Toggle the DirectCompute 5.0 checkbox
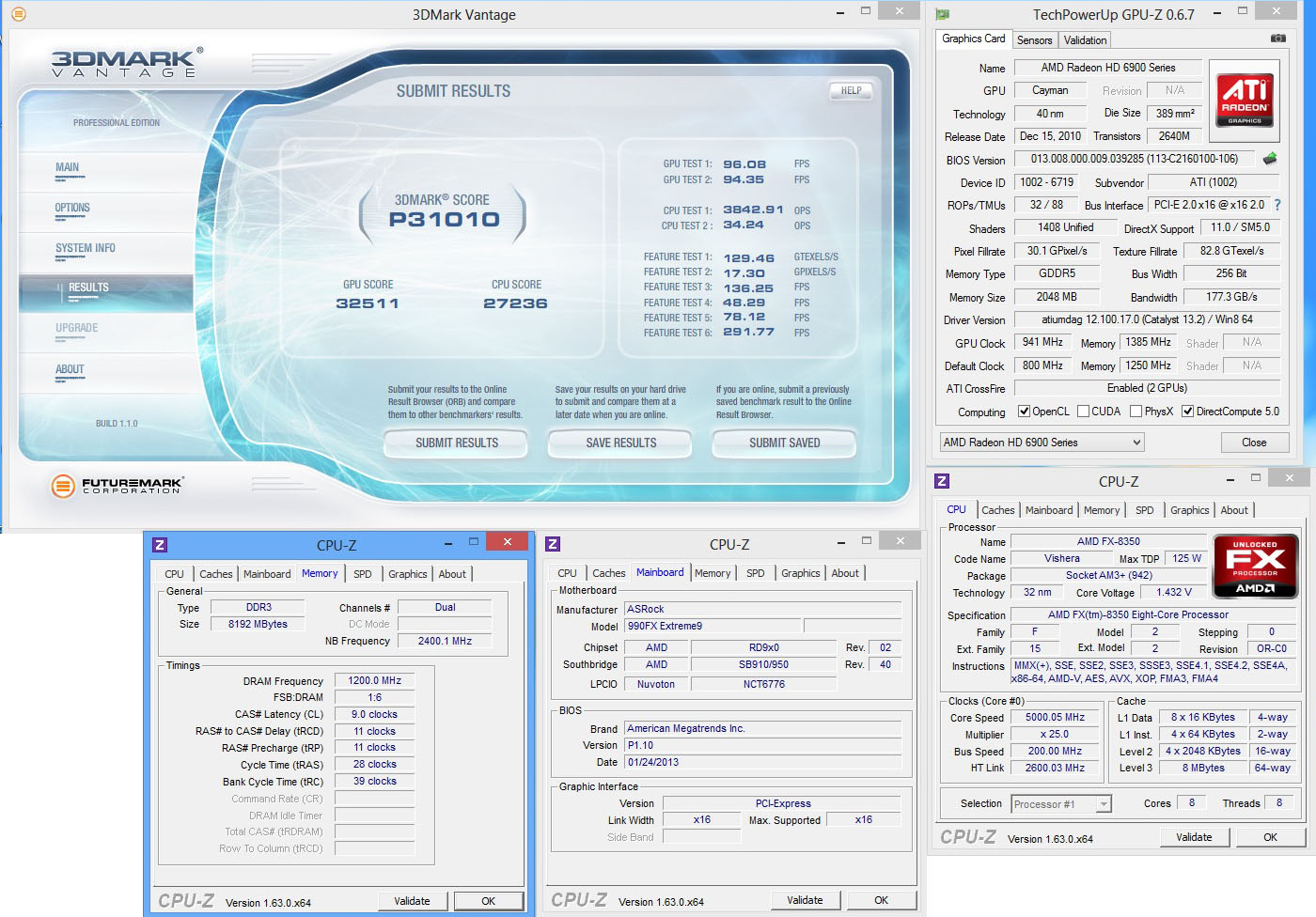 [x=1188, y=412]
